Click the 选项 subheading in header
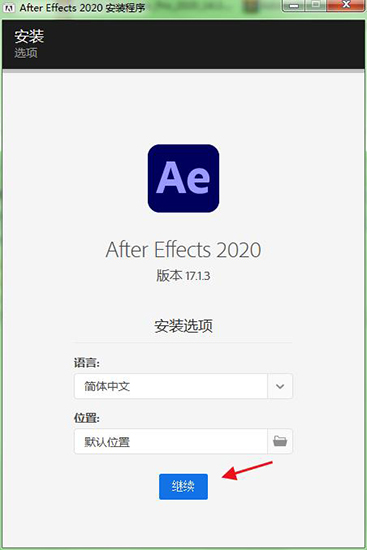The height and width of the screenshot is (550, 367). (26, 53)
